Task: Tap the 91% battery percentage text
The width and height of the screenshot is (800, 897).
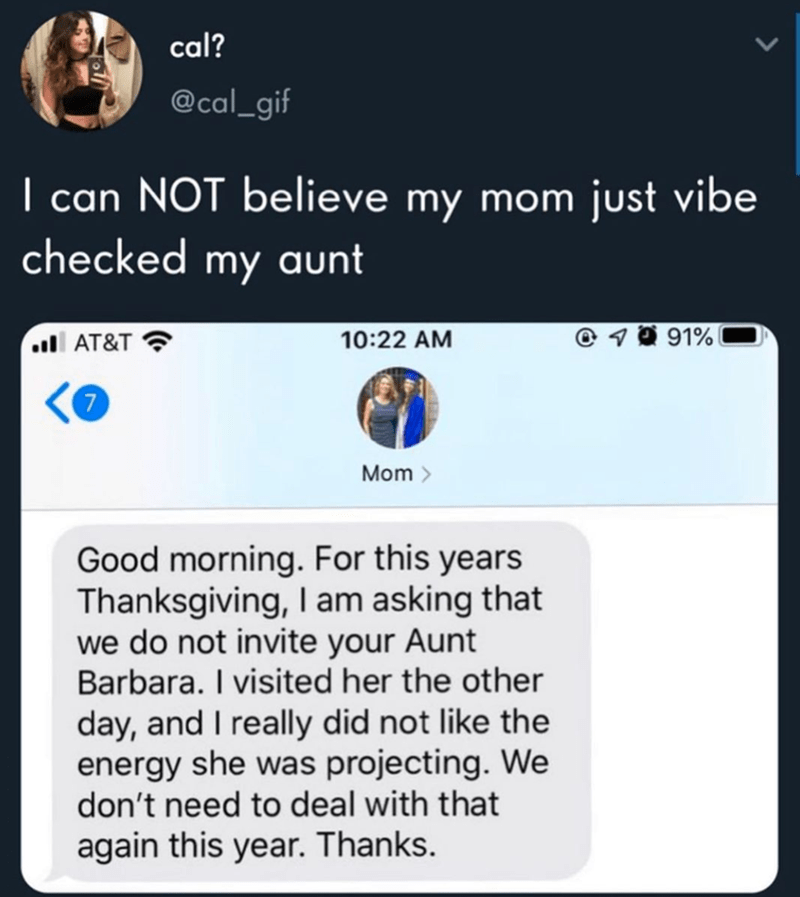Action: 691,337
